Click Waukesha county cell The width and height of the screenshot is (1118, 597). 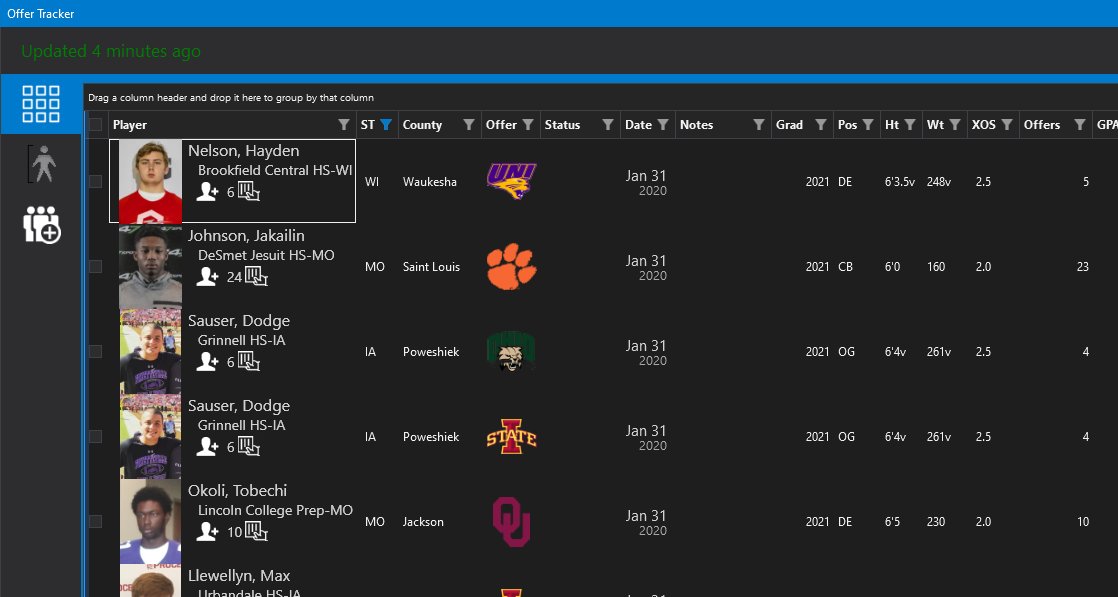[x=430, y=182]
